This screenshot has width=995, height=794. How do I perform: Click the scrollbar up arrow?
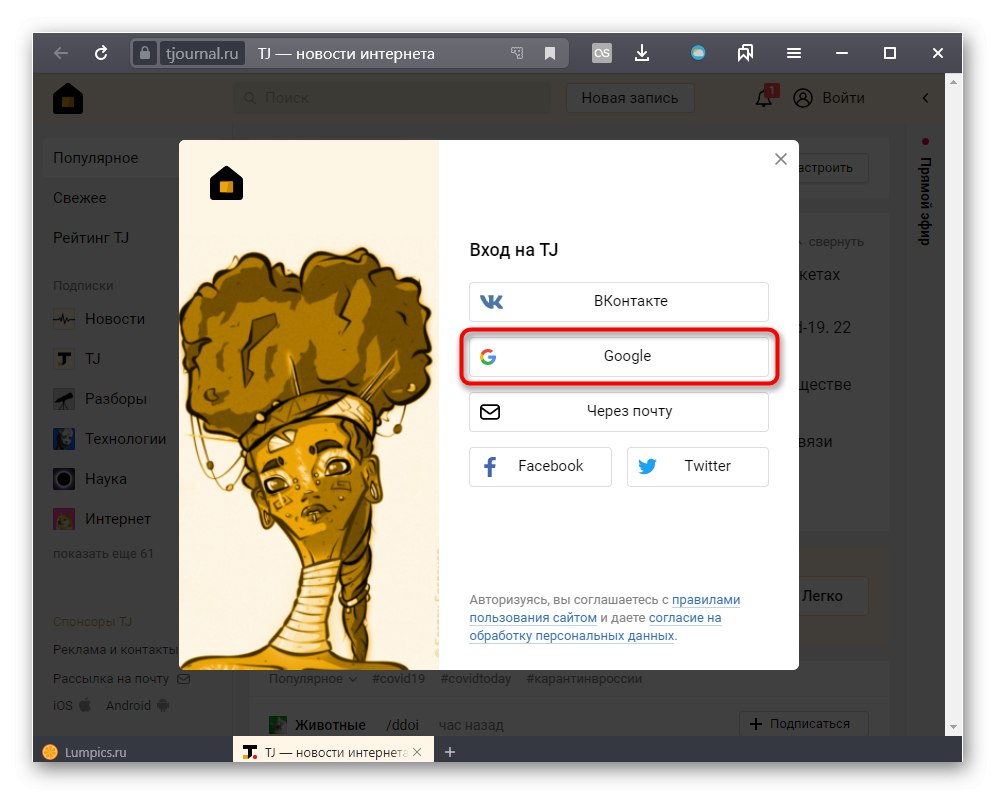953,83
